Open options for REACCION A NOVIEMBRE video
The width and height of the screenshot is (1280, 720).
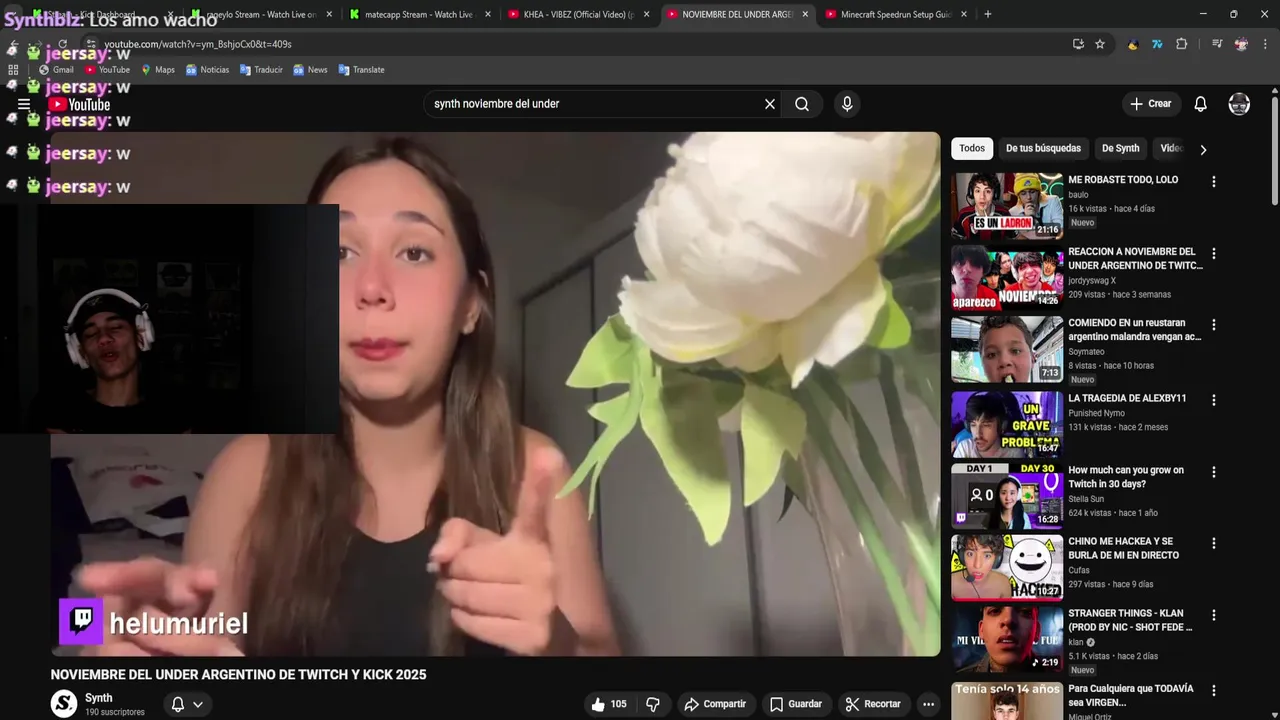(x=1213, y=254)
